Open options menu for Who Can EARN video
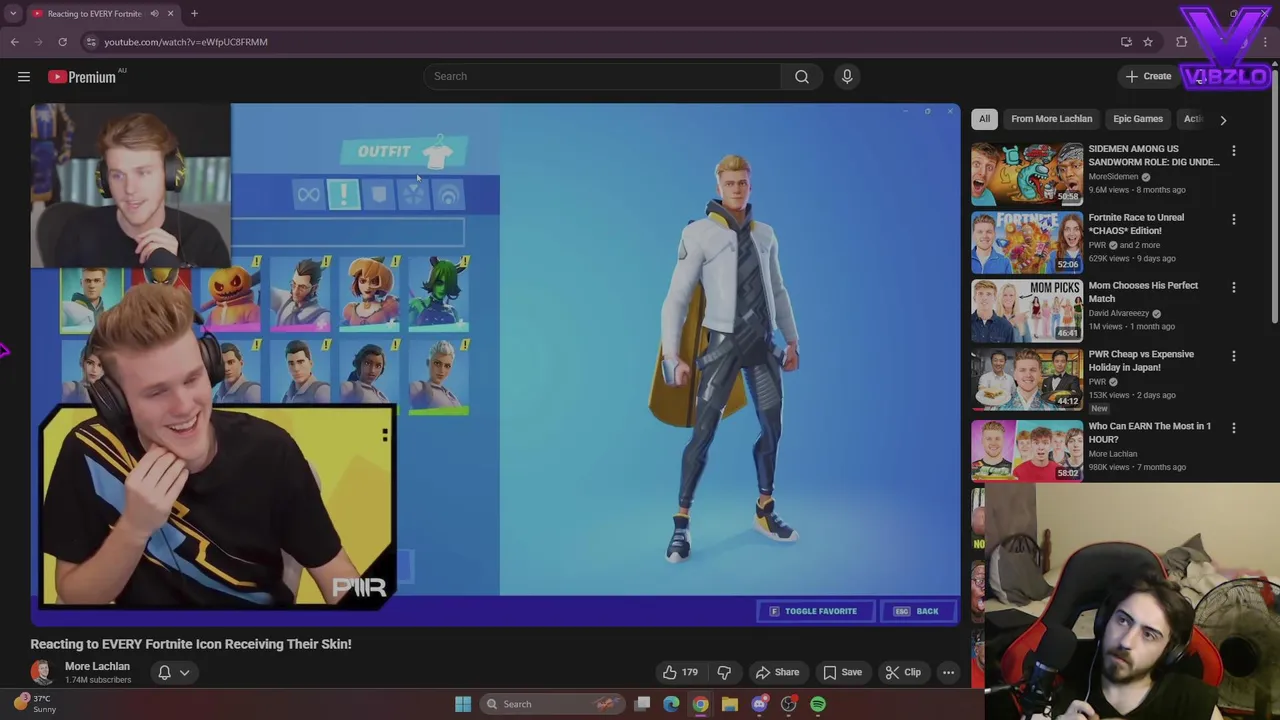The width and height of the screenshot is (1280, 720). click(1233, 427)
